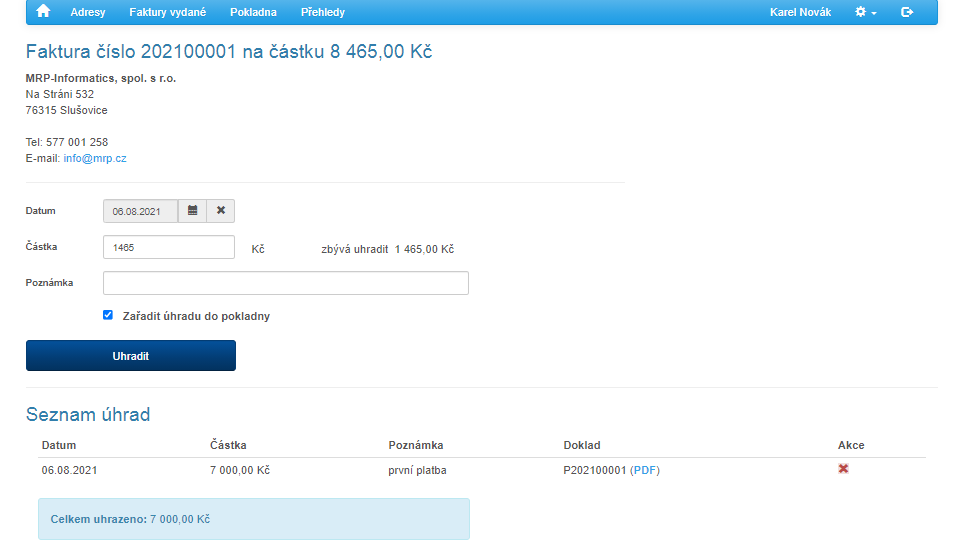Select the Celkem uhrazeno summary text
Viewport: 964px width, 554px height.
[x=130, y=519]
